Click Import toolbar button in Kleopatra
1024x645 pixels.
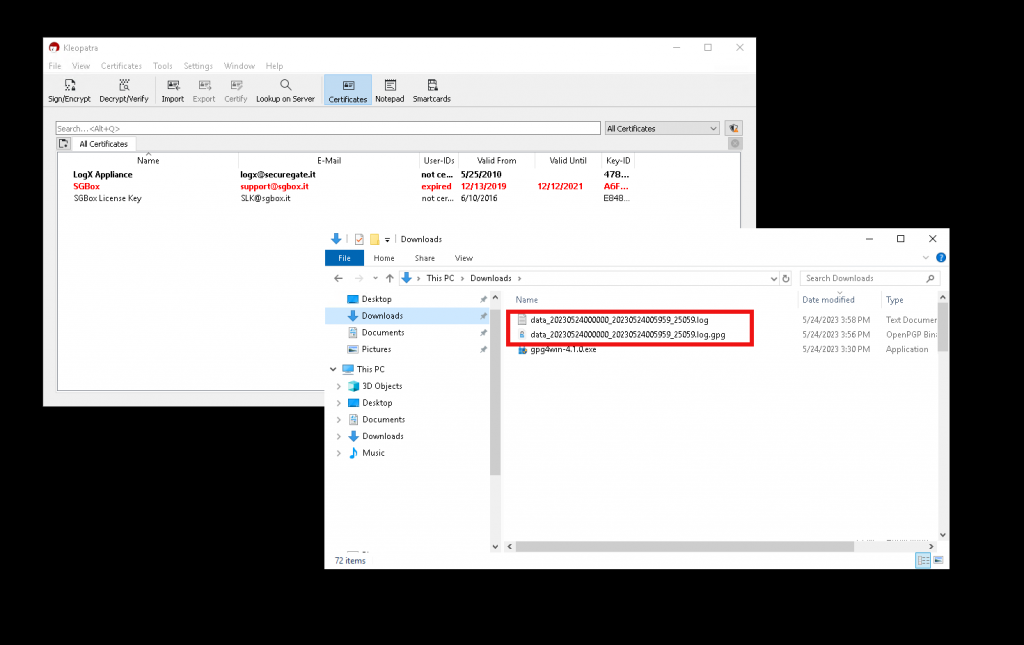pyautogui.click(x=172, y=91)
